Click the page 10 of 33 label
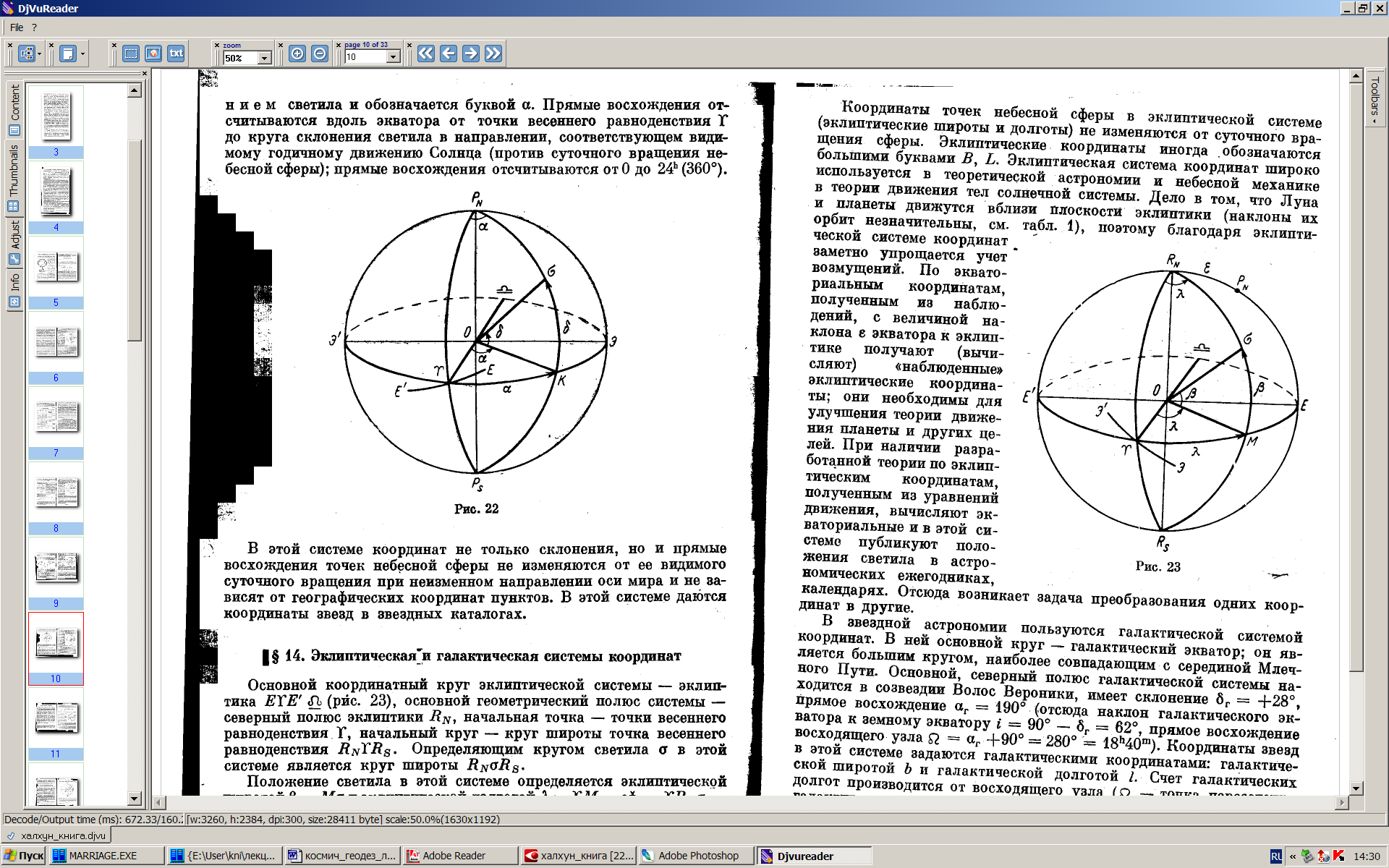Screen dimensions: 1389x868 coord(366,45)
